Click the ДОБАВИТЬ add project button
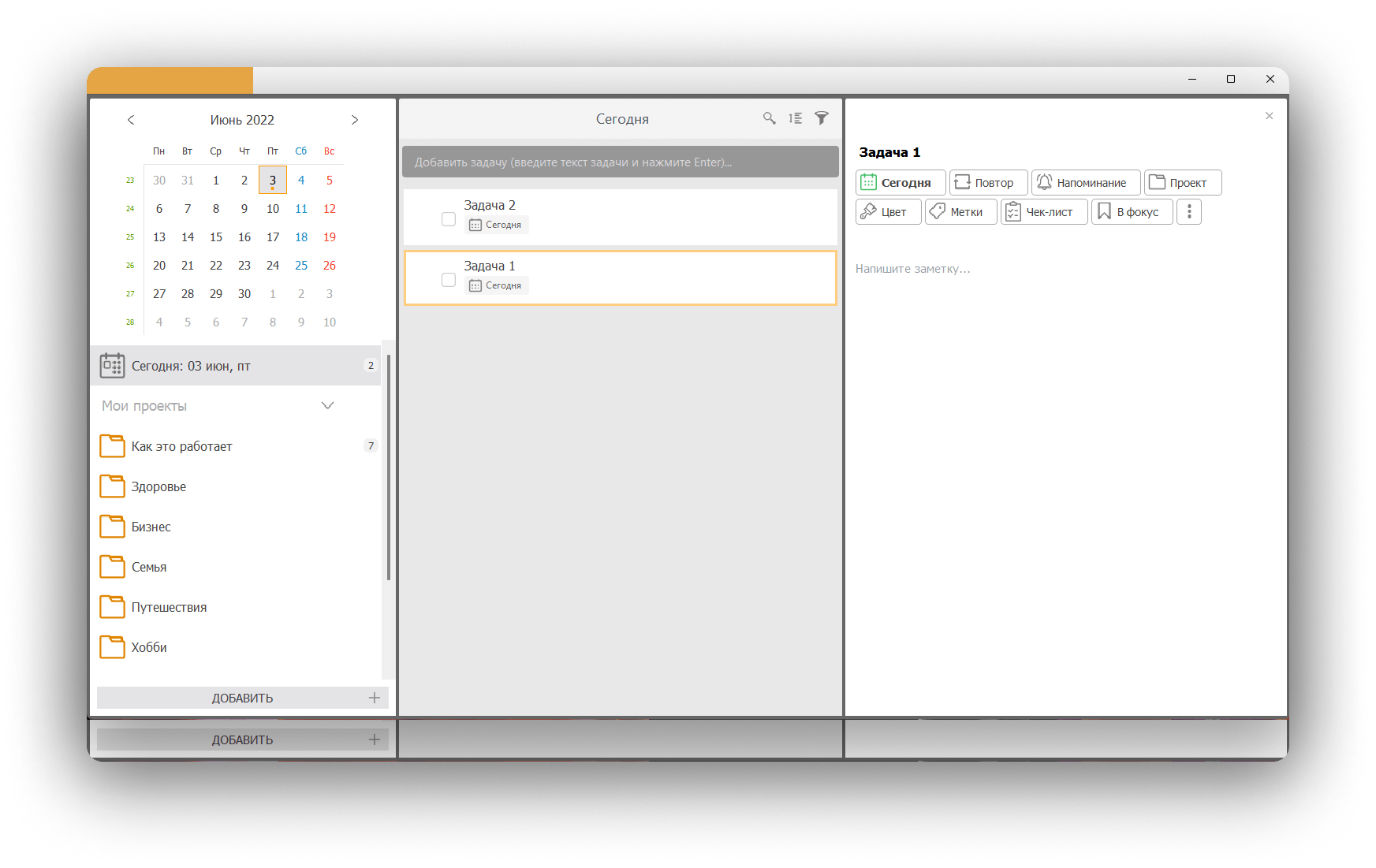Screen dimensions: 1376x868 pyautogui.click(x=242, y=698)
